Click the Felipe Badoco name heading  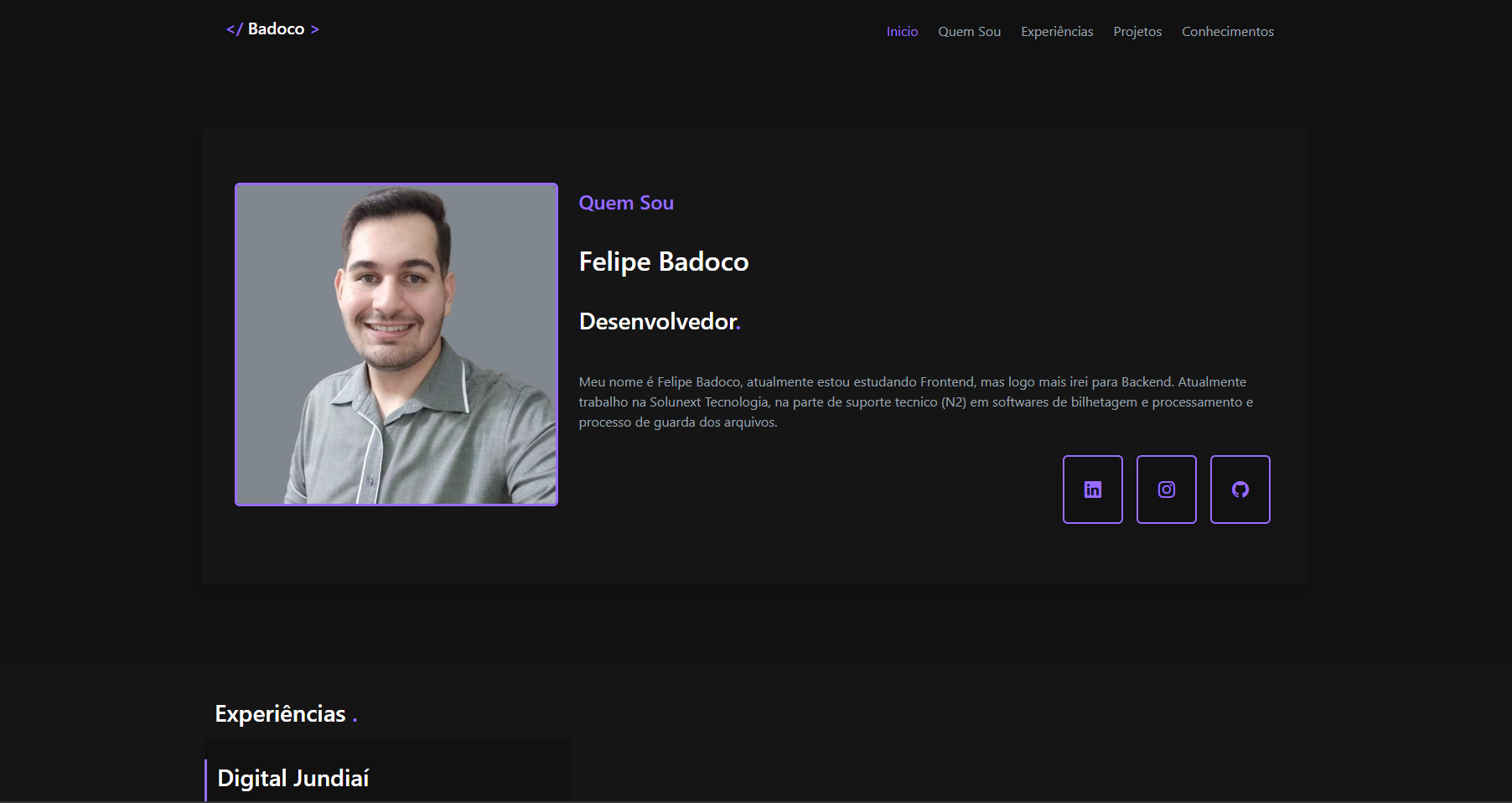coord(663,262)
